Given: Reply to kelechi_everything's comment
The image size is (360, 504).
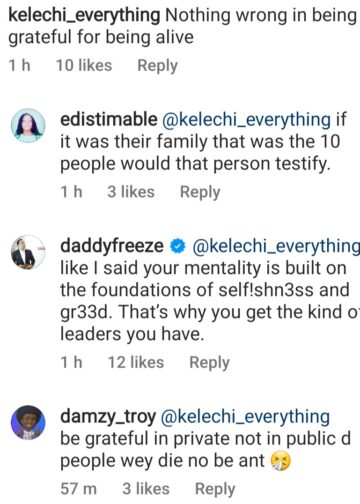Looking at the screenshot, I should click(x=157, y=66).
